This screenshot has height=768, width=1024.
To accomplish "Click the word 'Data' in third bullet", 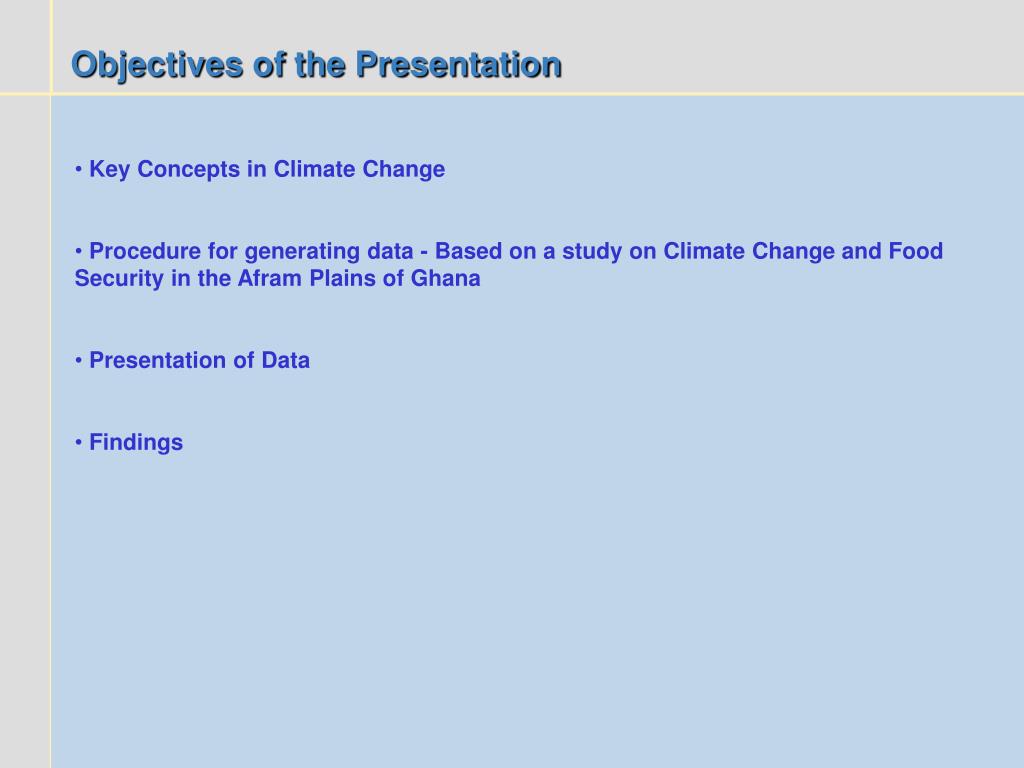I will [x=285, y=360].
